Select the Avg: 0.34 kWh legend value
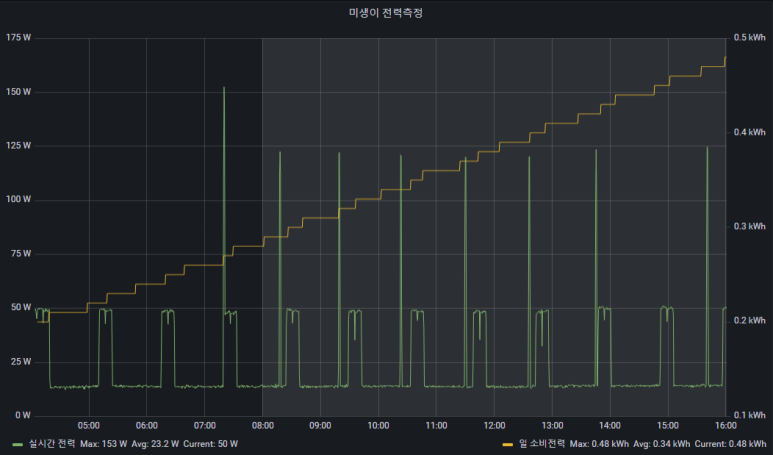The image size is (773, 455). [662, 444]
